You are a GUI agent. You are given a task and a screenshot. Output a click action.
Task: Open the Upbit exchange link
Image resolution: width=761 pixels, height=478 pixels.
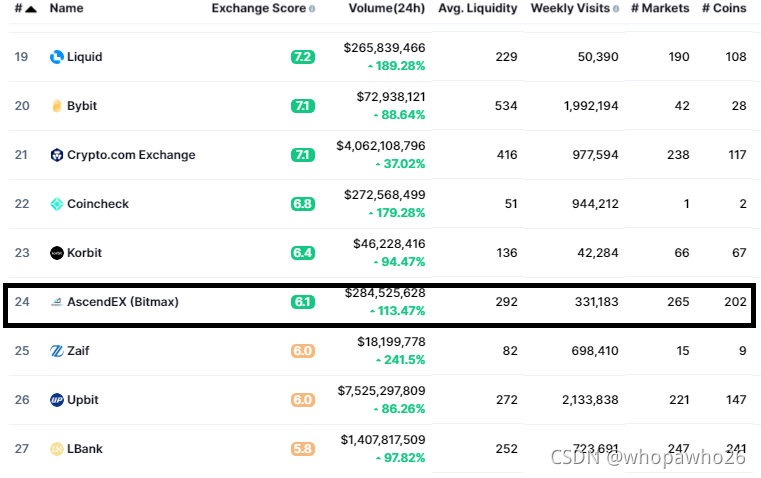pyautogui.click(x=83, y=400)
